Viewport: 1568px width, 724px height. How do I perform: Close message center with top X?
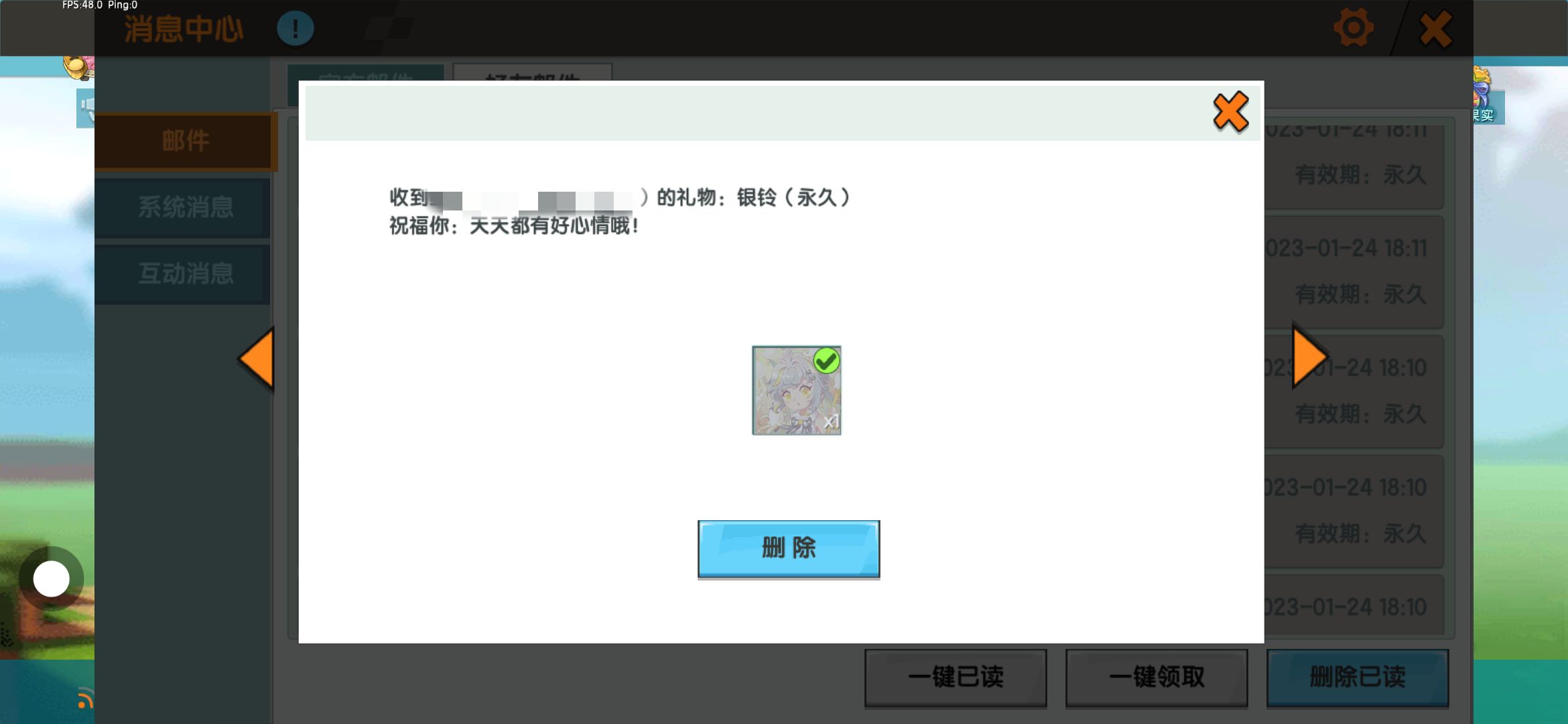click(1435, 29)
